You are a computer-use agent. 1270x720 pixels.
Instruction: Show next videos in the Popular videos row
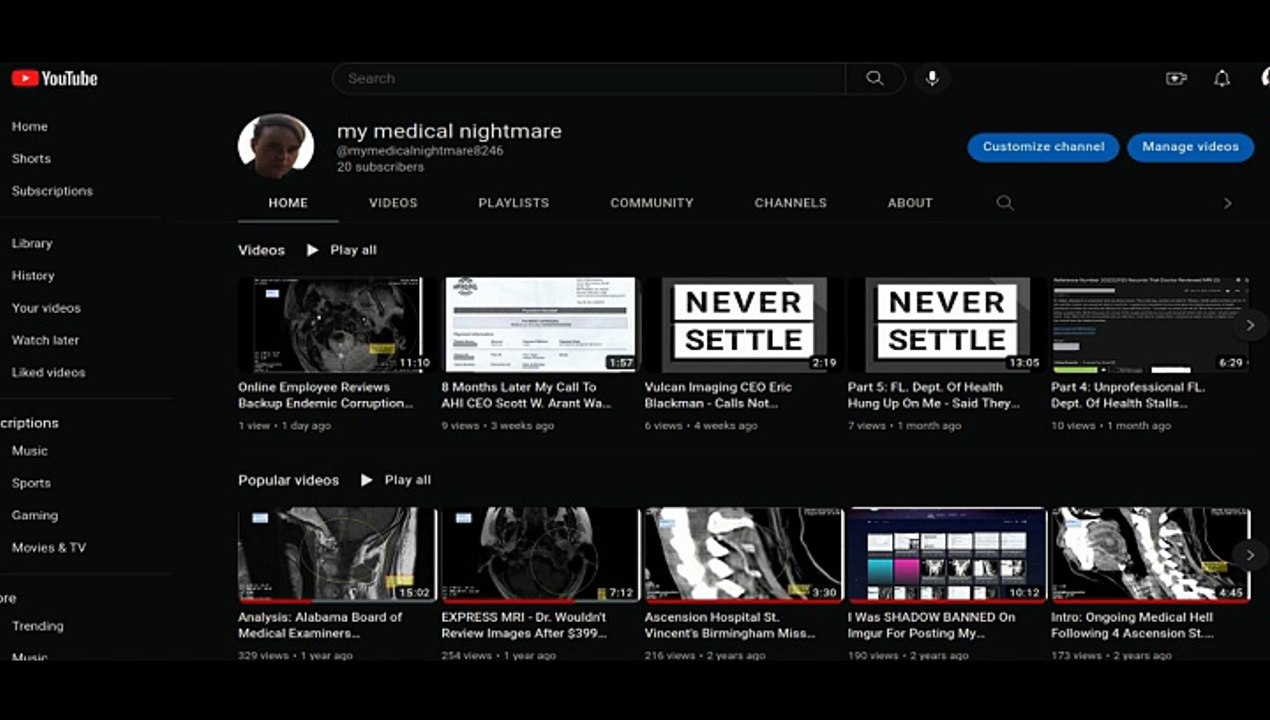[x=1249, y=555]
